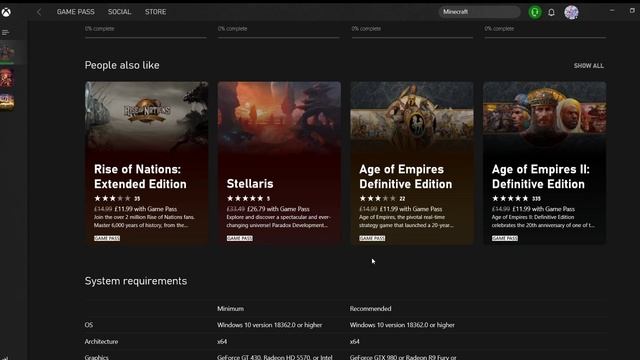
Task: Click Game Pass badge on Stellaris card
Action: [x=240, y=238]
